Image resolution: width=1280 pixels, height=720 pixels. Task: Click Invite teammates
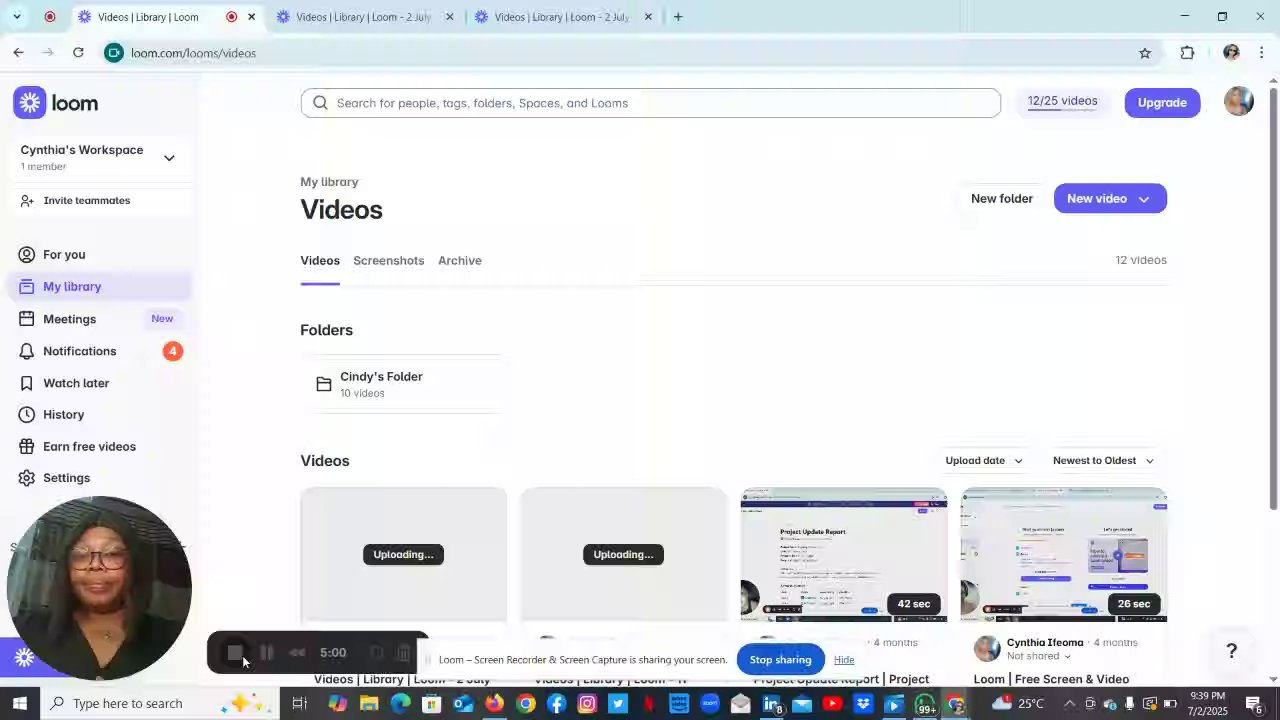click(x=86, y=200)
